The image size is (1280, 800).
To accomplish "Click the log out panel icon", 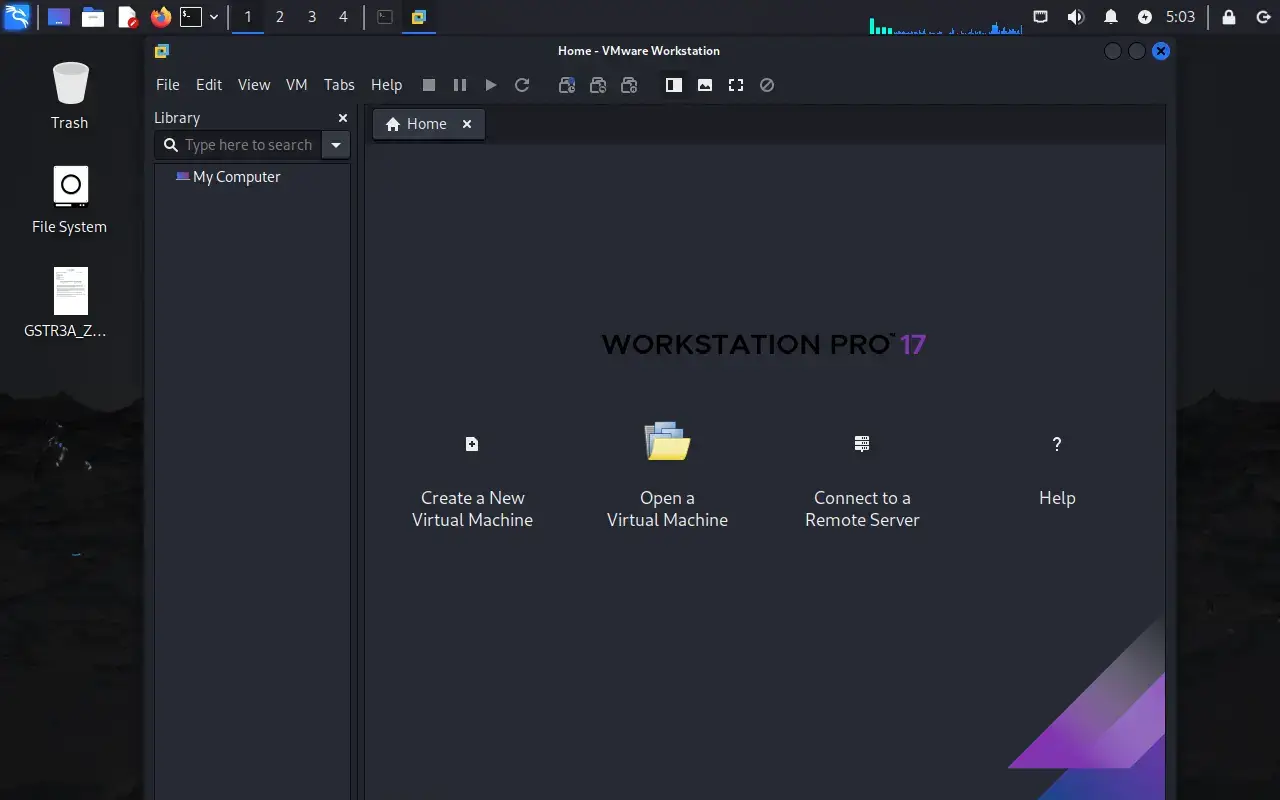I will point(1263,17).
